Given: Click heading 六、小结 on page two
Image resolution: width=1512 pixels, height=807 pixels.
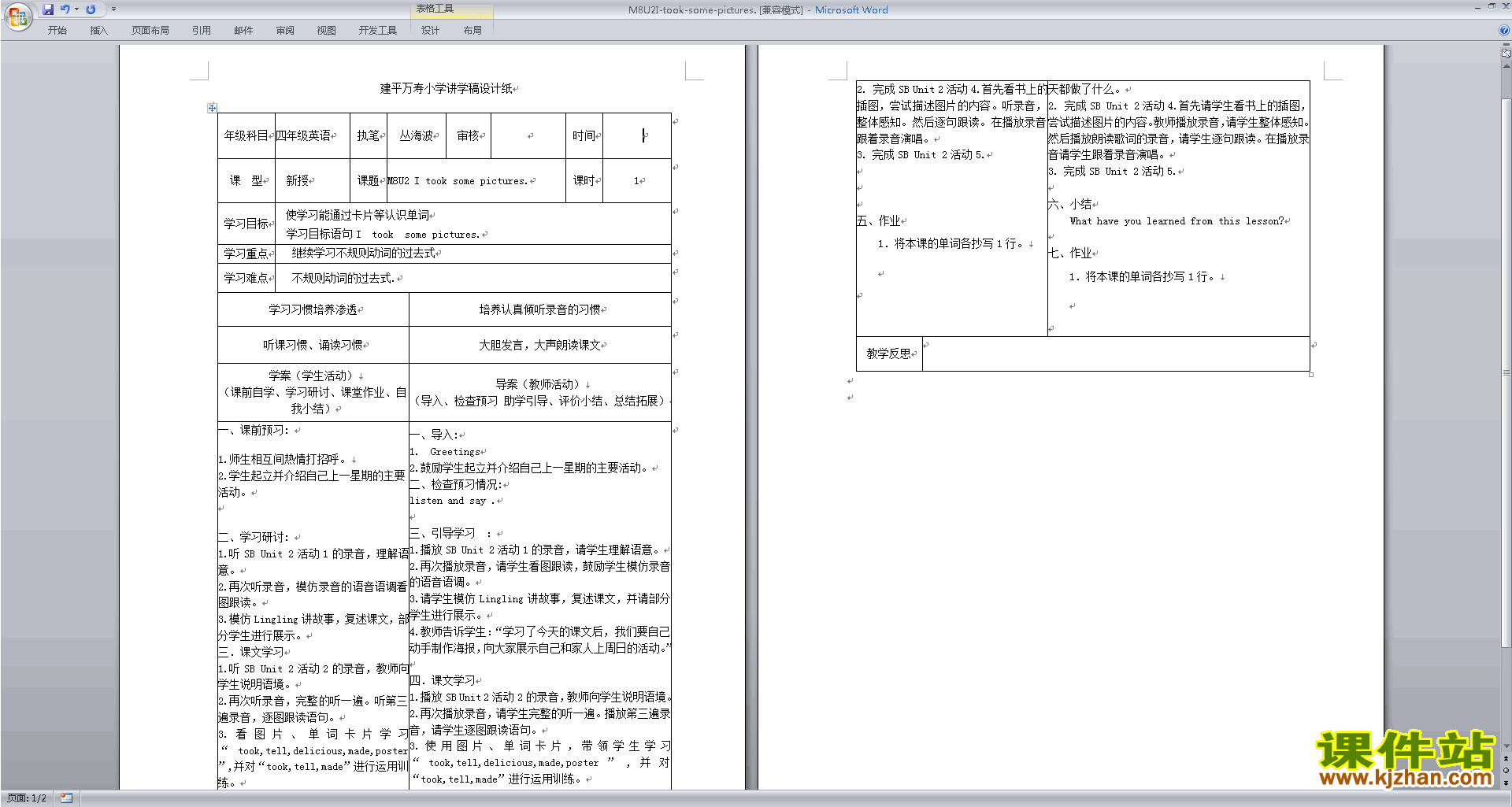Looking at the screenshot, I should click(x=1069, y=204).
